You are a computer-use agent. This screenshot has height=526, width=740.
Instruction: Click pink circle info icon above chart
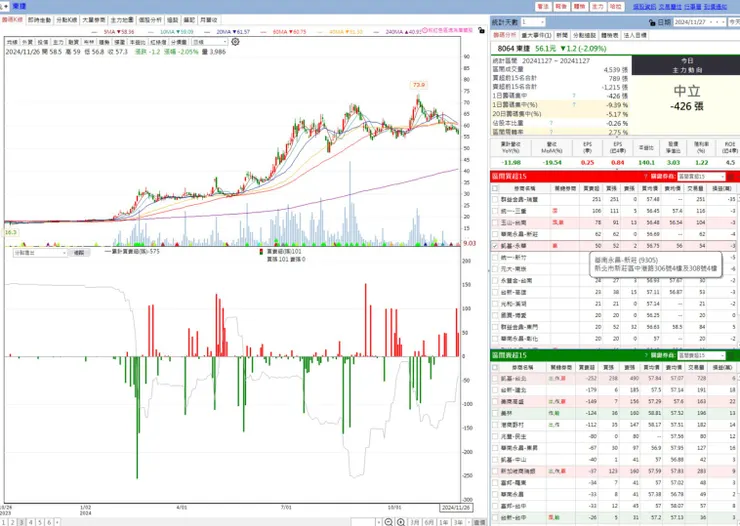(x=424, y=30)
